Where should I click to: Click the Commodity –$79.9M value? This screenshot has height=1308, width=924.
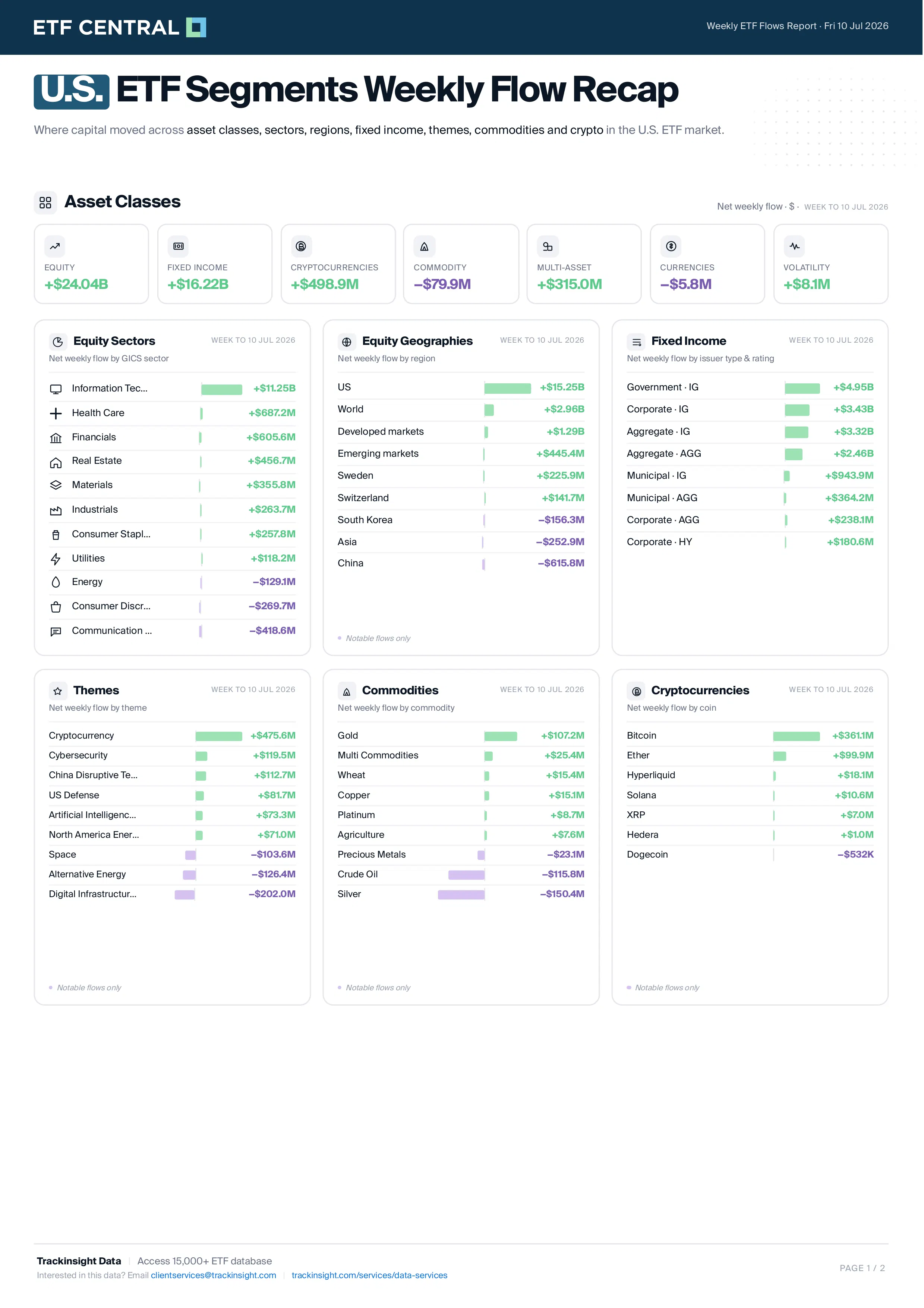(x=442, y=284)
